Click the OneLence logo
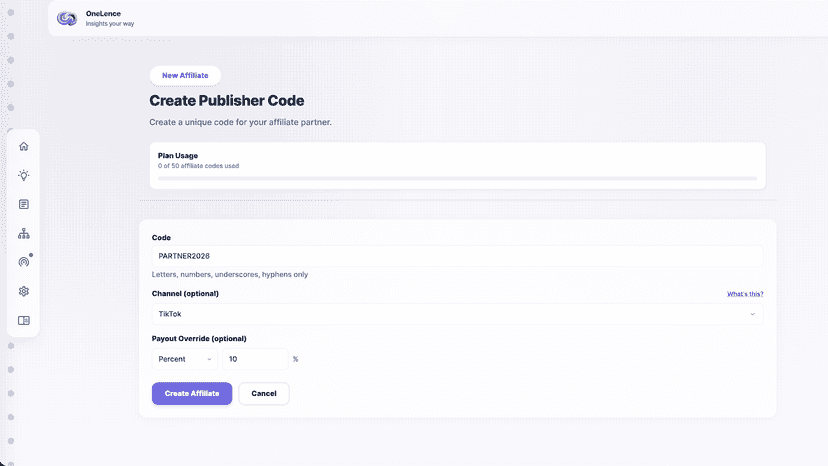The width and height of the screenshot is (828, 466). coord(67,18)
